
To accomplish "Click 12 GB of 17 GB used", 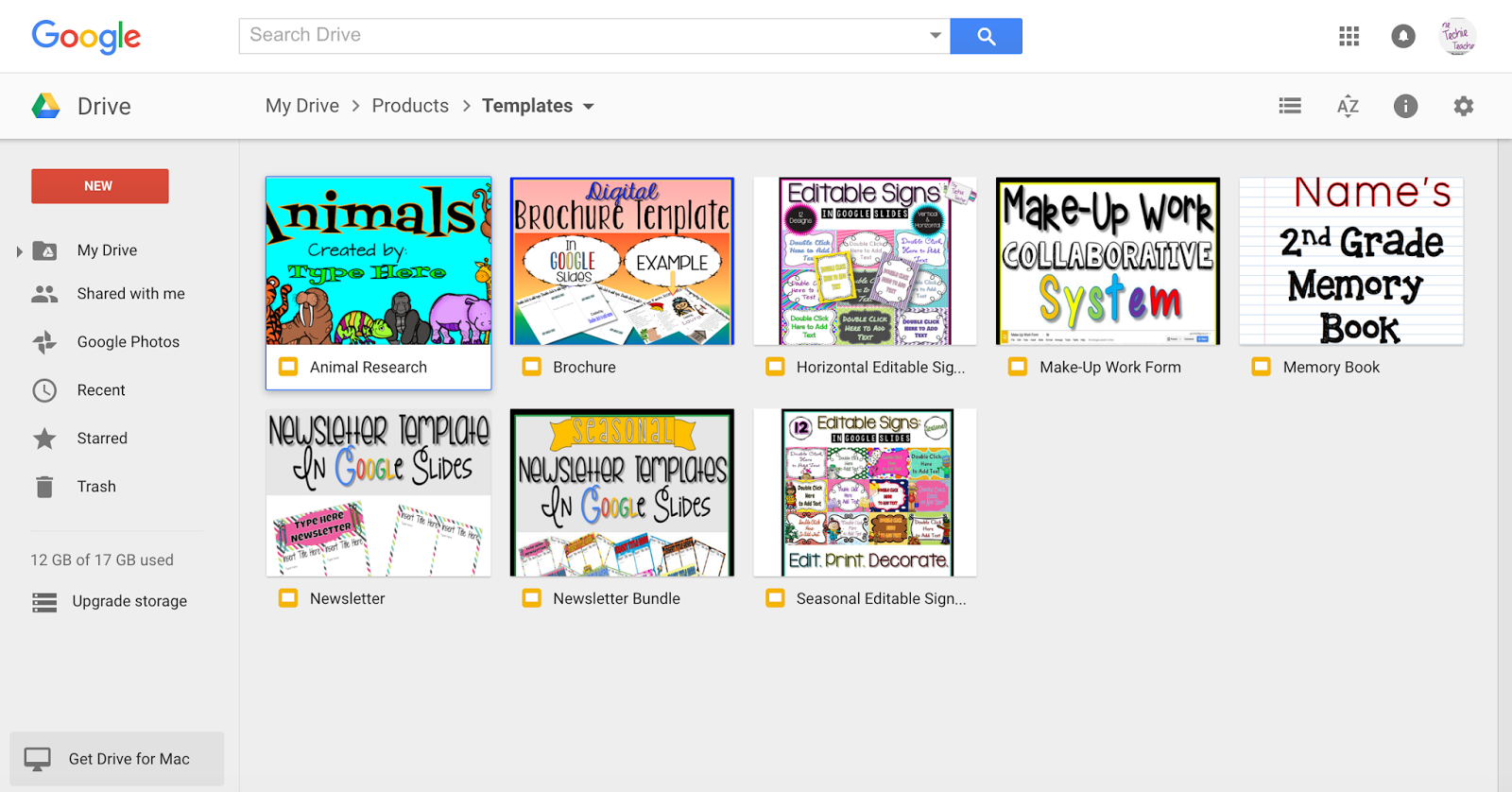I will click(102, 560).
